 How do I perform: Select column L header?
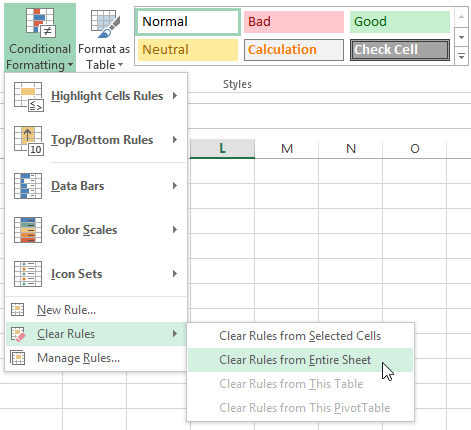[222, 148]
